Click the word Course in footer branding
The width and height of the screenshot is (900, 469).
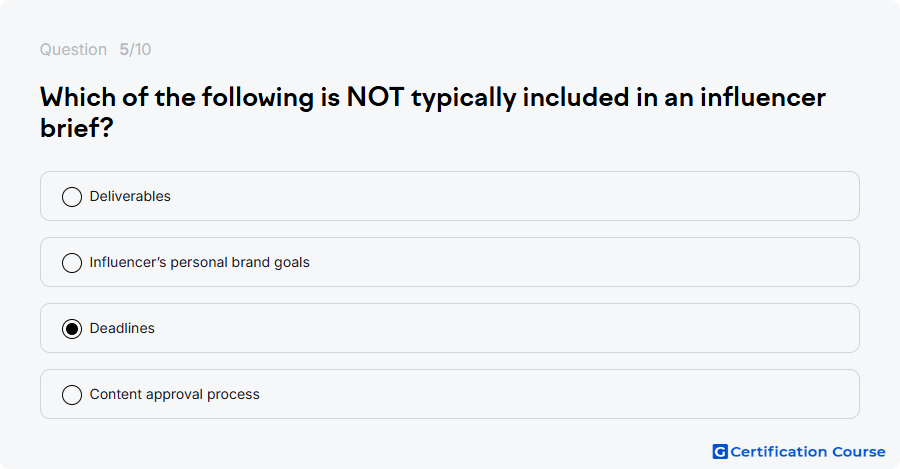coord(859,452)
